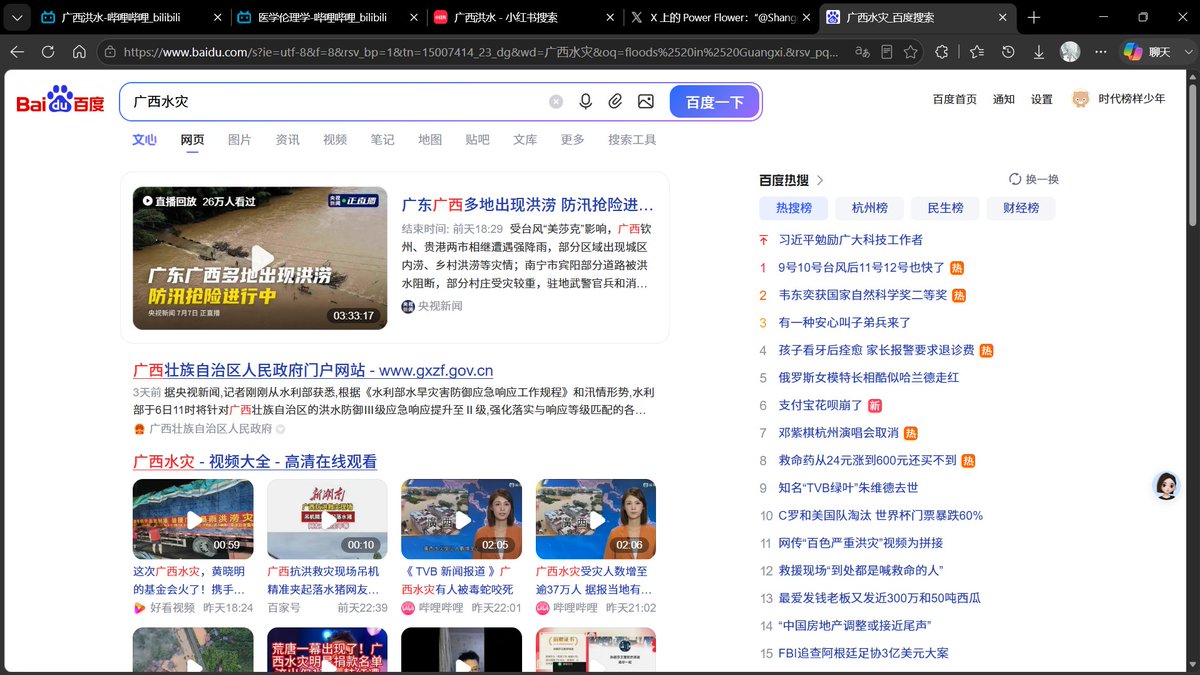Start voice search with microphone icon
1200x675 pixels.
586,101
